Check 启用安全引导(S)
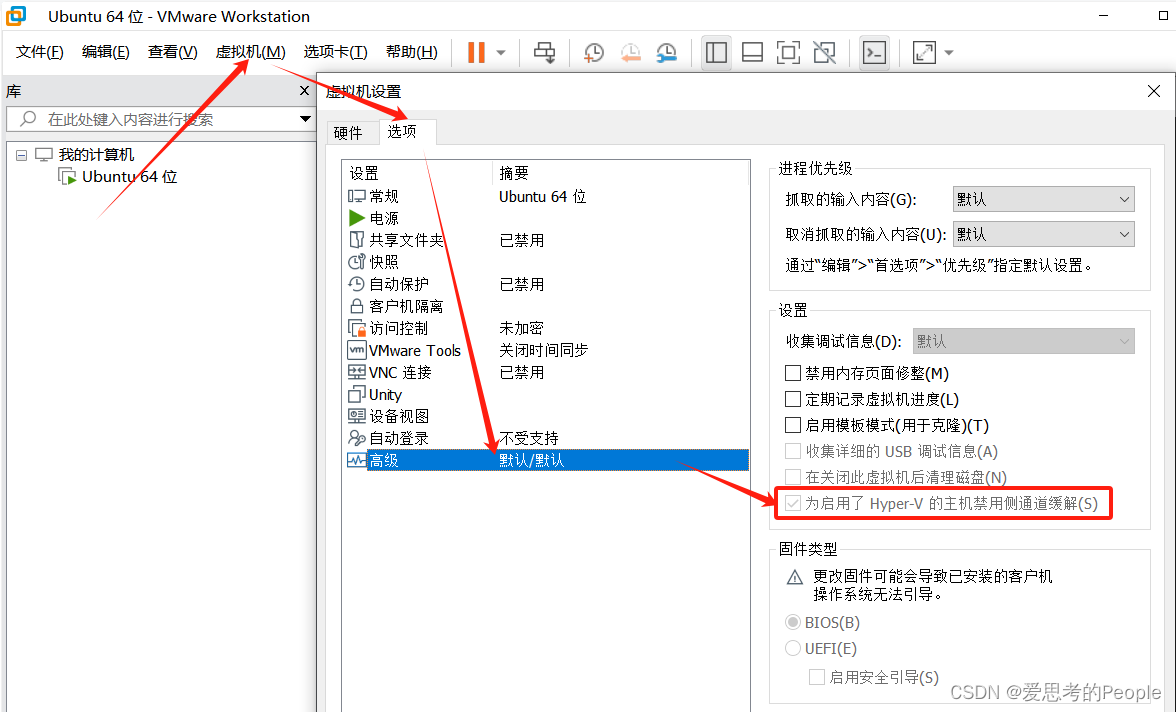Screen dimensions: 1176x712 coord(817,677)
